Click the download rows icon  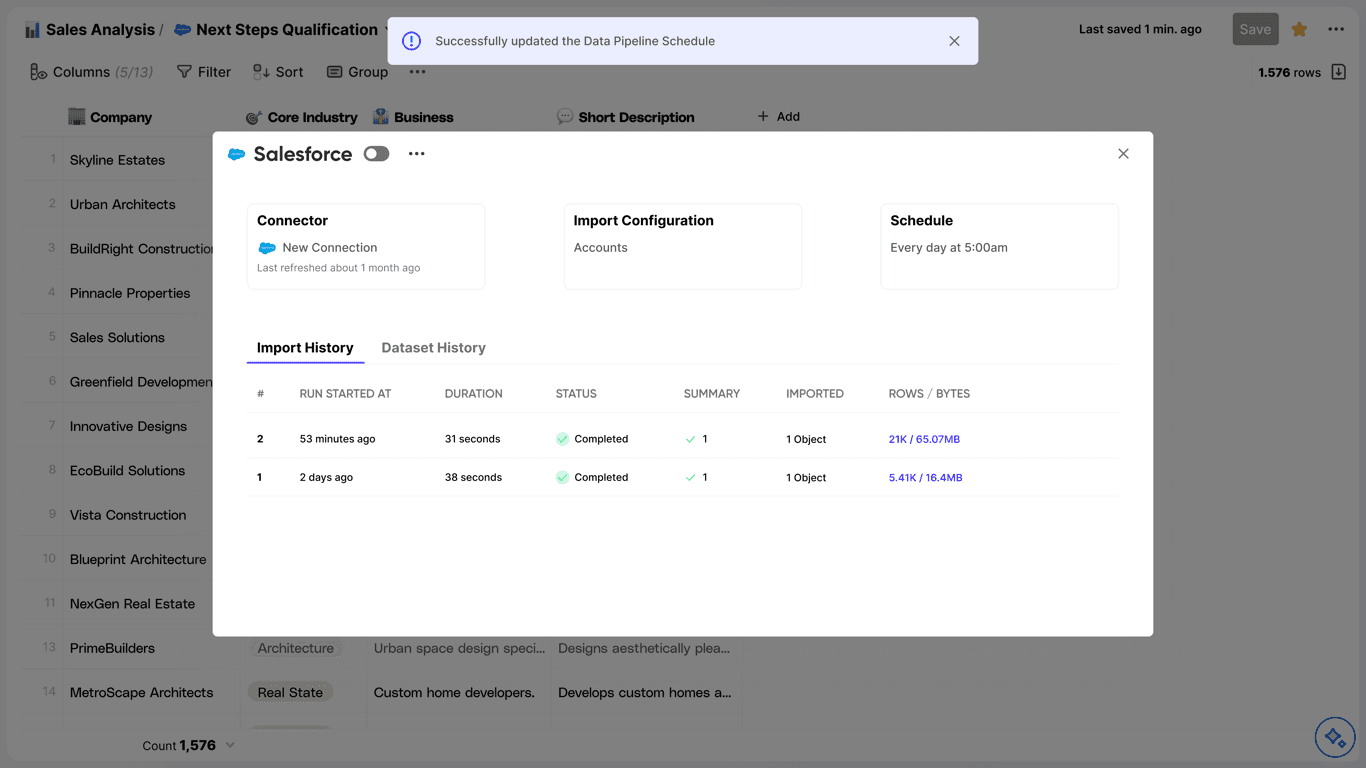1339,72
